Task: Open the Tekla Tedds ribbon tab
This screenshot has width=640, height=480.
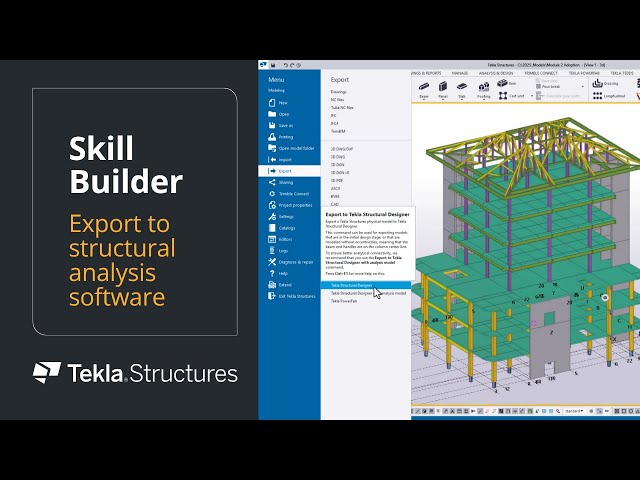Action: (x=622, y=73)
